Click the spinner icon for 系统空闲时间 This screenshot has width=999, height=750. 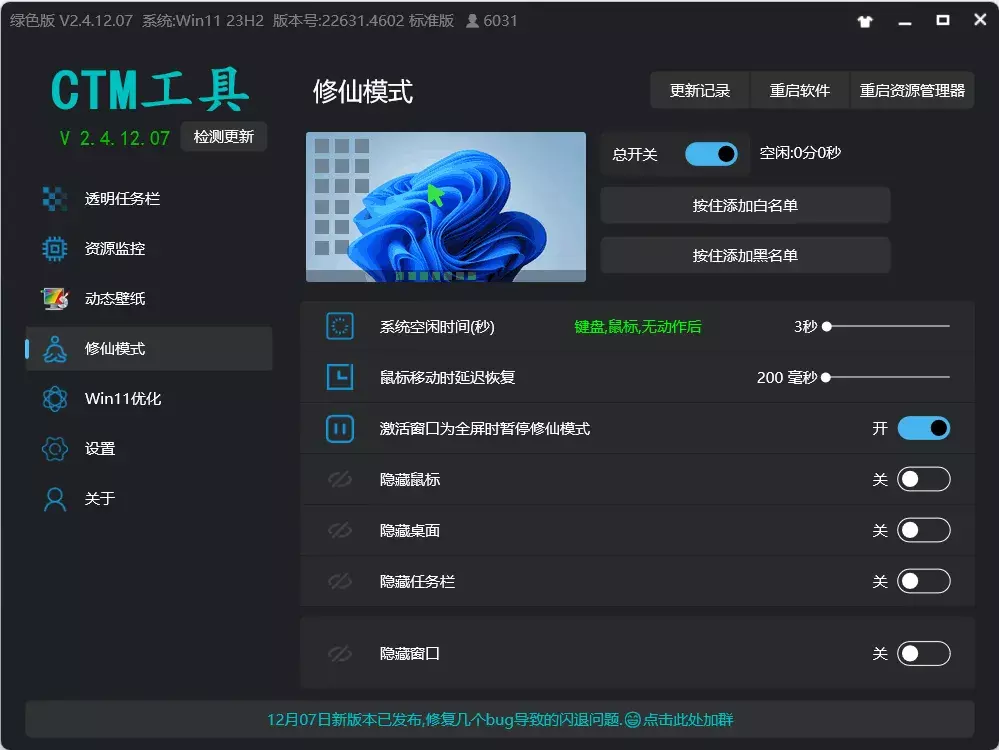coord(340,326)
